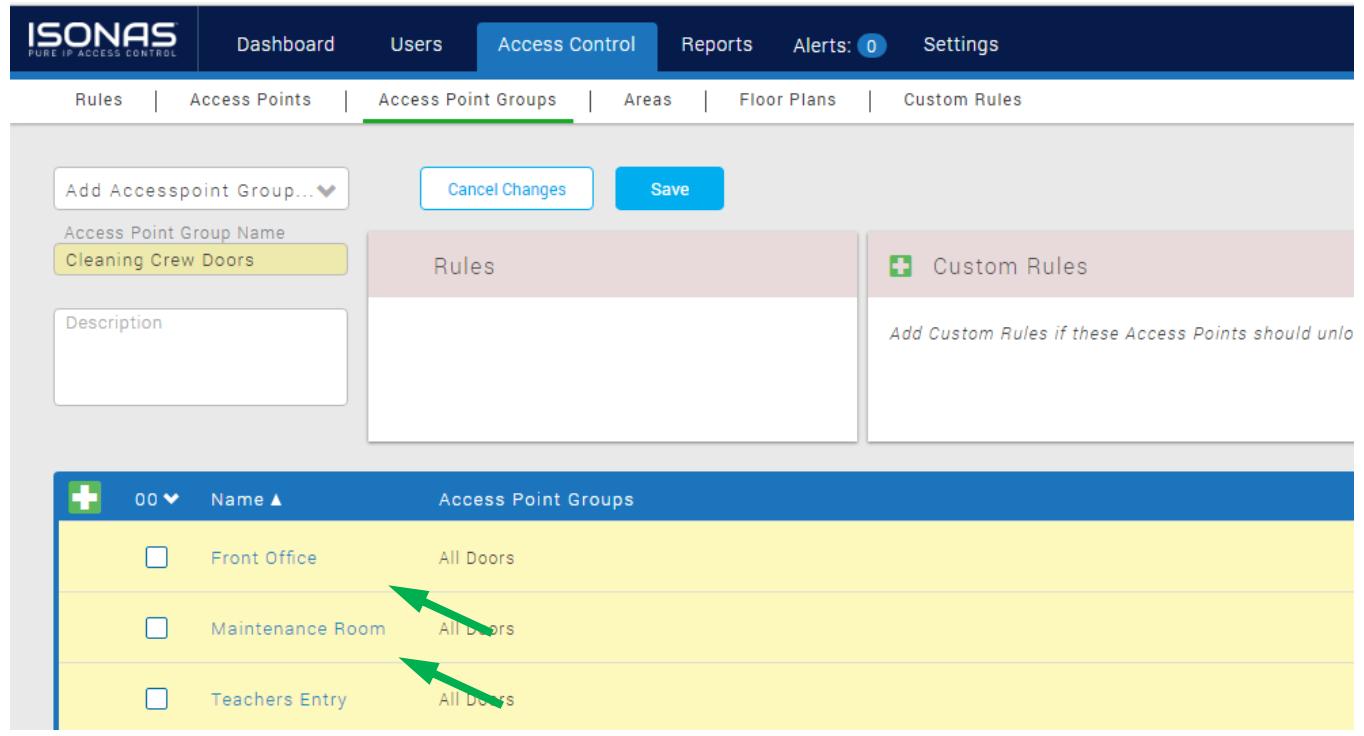Check the Maintenance Room checkbox
Screen dimensions: 1364x736
tap(156, 628)
